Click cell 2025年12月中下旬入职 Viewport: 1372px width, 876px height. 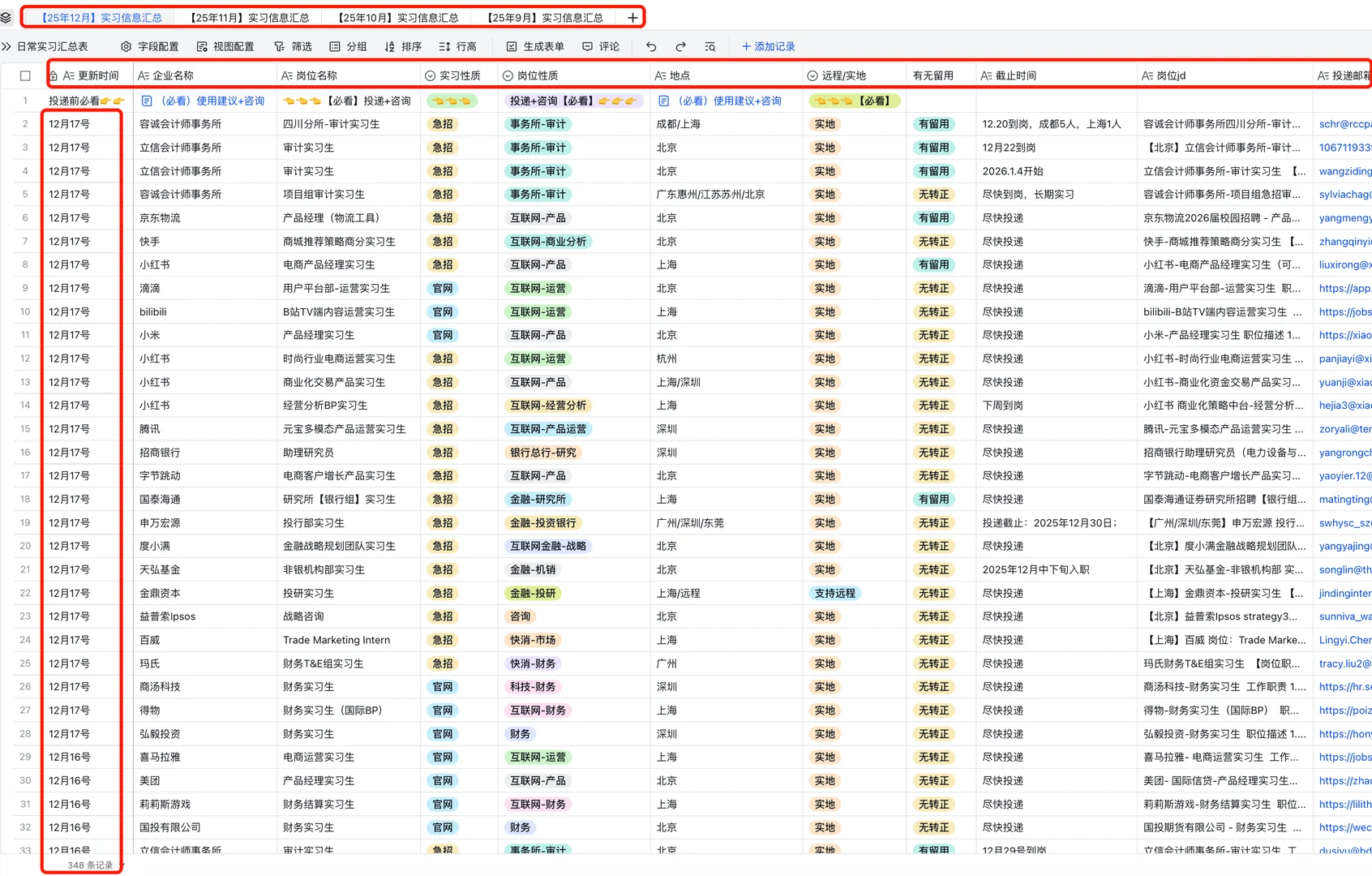(x=1057, y=569)
